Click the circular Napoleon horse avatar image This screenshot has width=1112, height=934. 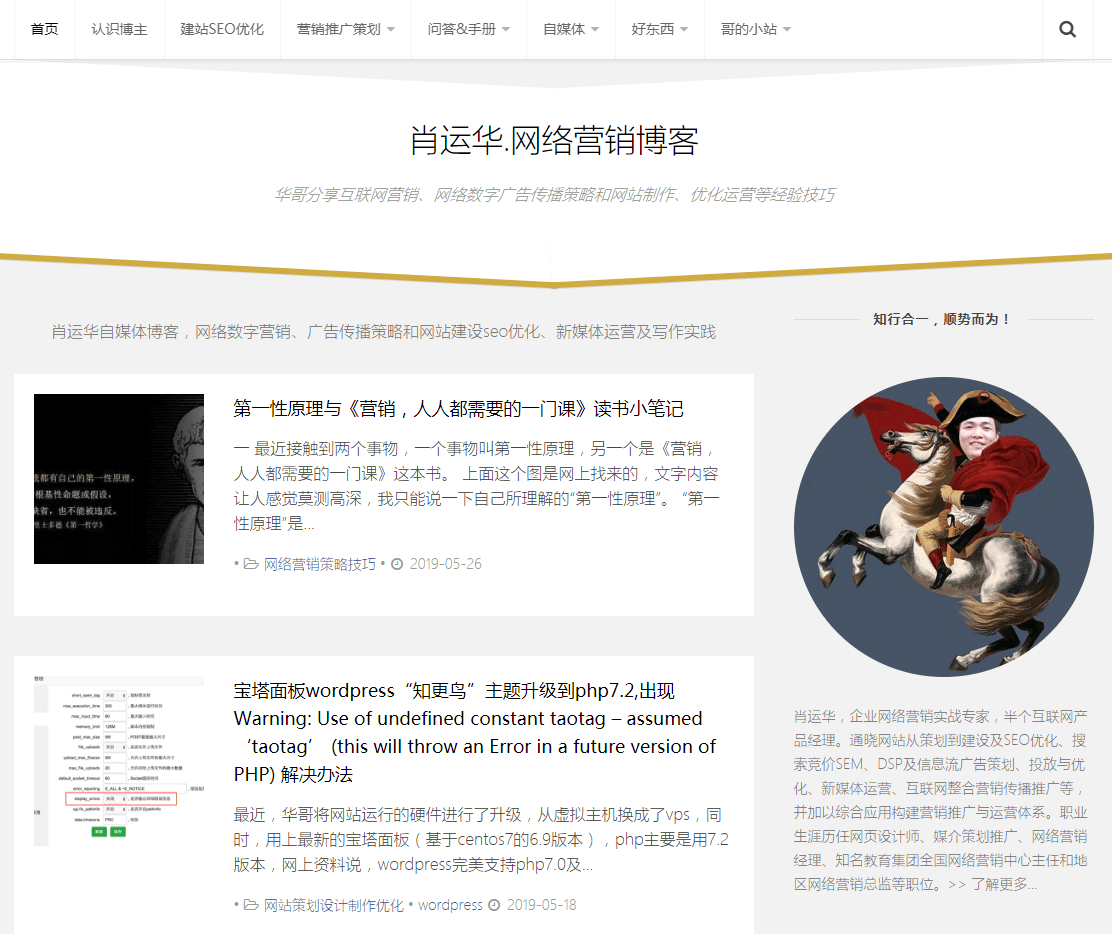[944, 527]
